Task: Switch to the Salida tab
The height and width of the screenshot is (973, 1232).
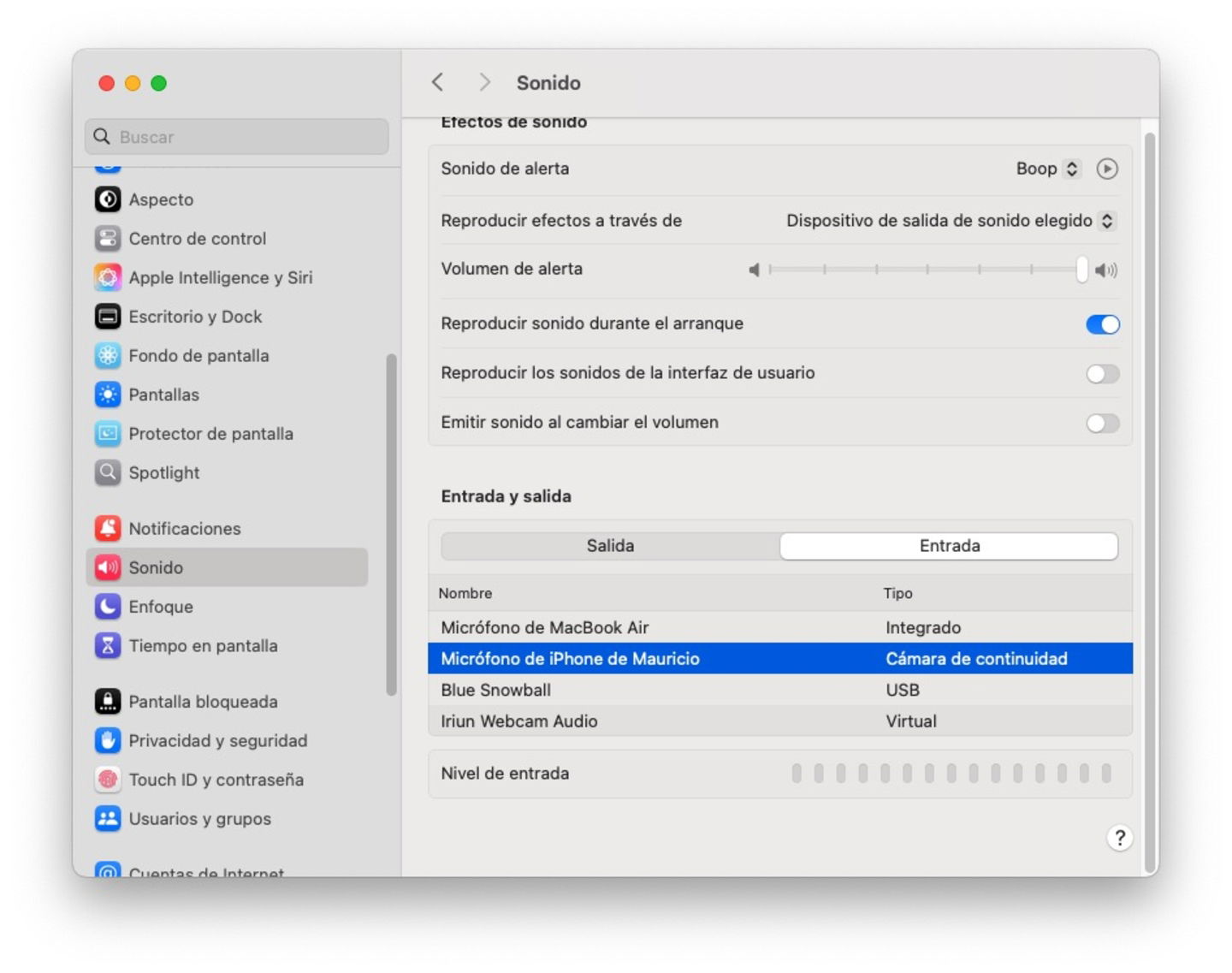Action: (610, 546)
